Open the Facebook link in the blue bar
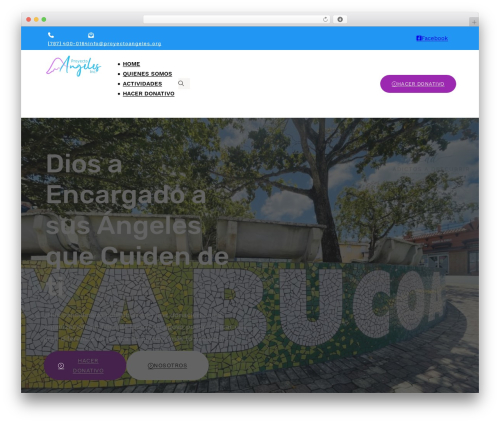The height and width of the screenshot is (423, 500). (x=432, y=38)
